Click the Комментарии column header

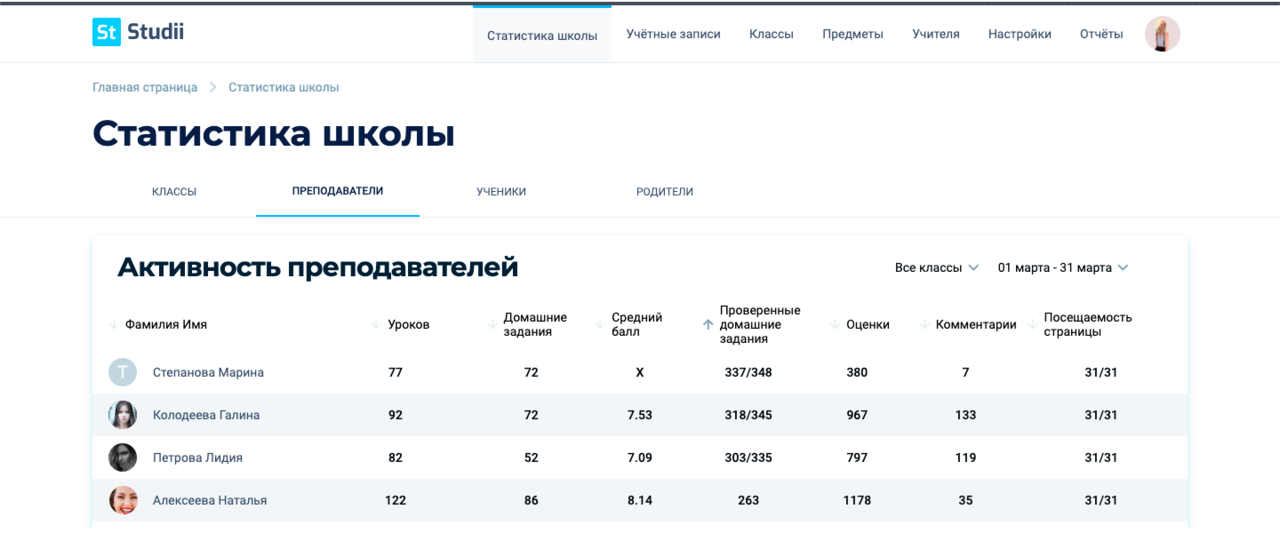pos(976,325)
